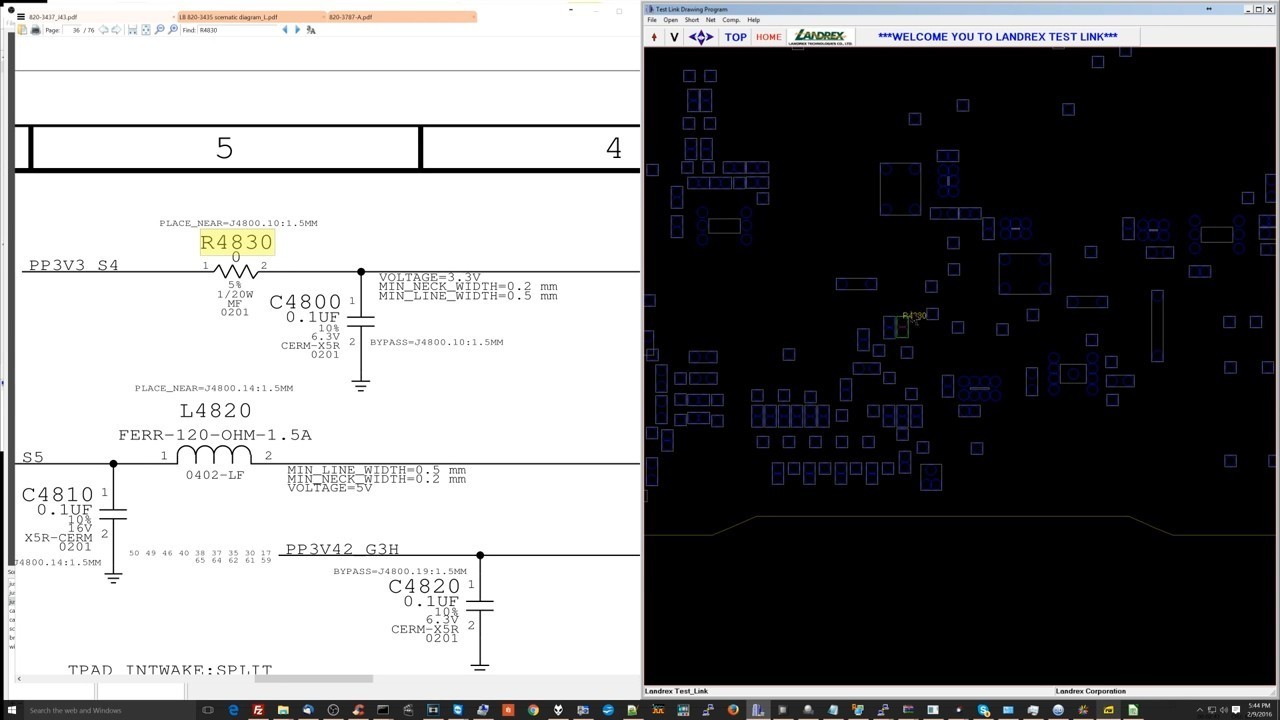Click the taskbar clock showing 5:44 PM
This screenshot has width=1280, height=720.
pos(1257,710)
